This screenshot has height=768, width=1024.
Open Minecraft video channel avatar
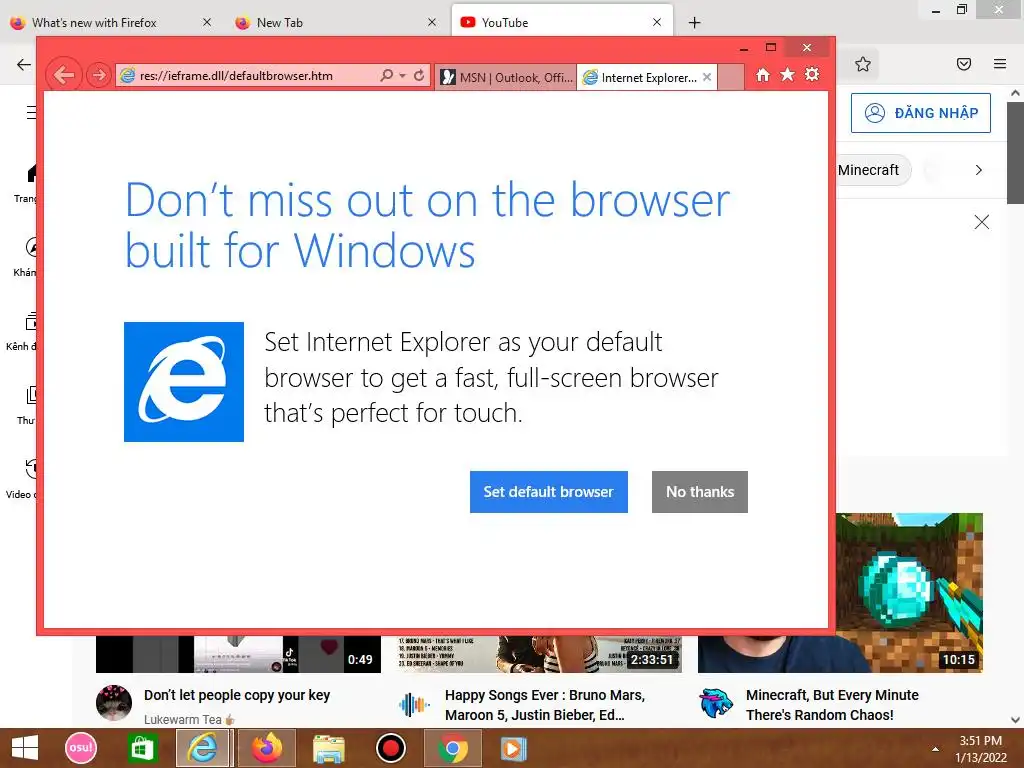[x=716, y=704]
